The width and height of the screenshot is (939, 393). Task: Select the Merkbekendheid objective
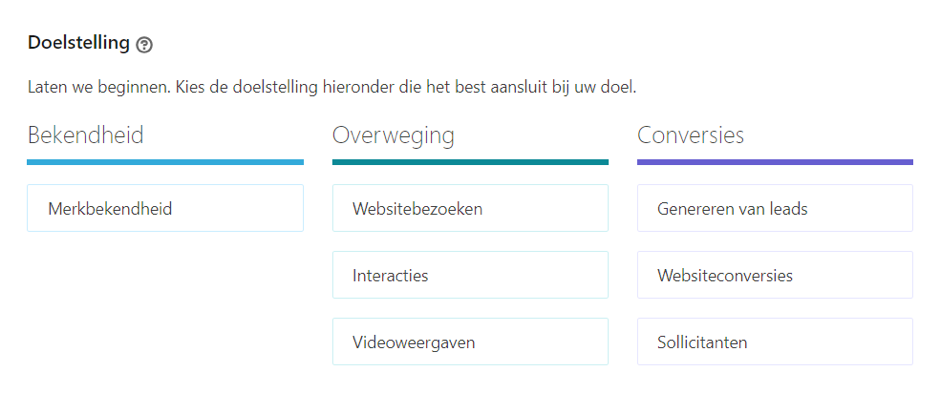click(165, 208)
